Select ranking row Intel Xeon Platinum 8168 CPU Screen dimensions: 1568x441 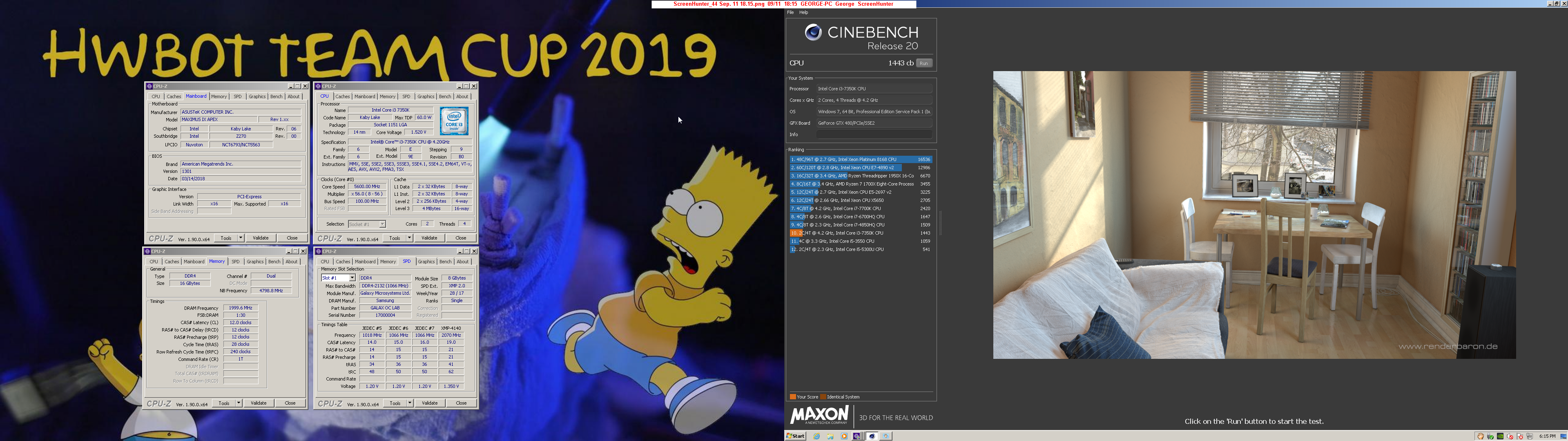[861, 159]
